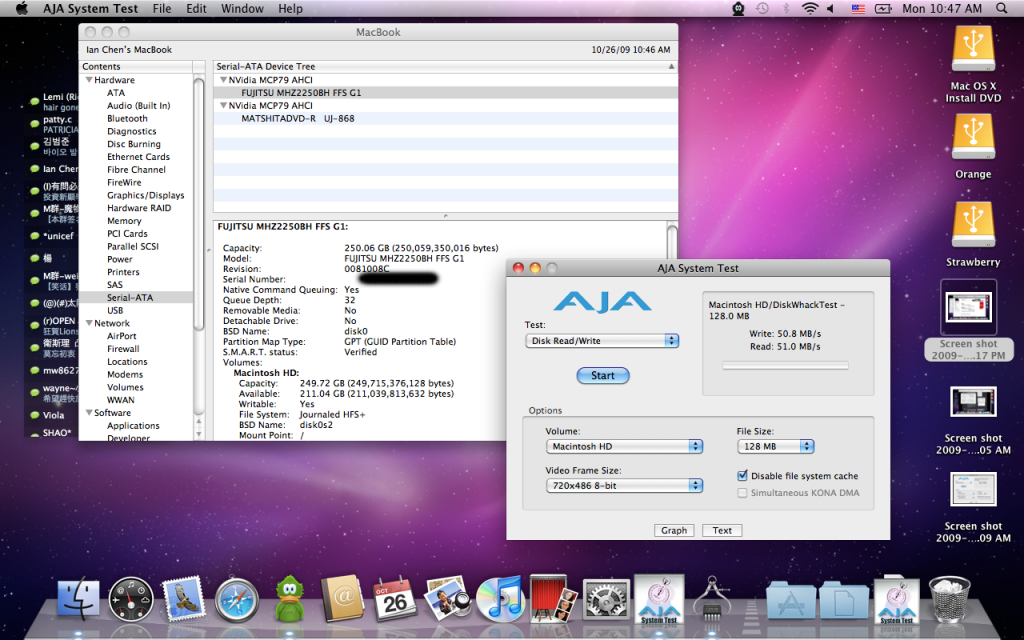Open the Apple menu
This screenshot has height=640, width=1024.
click(x=22, y=8)
